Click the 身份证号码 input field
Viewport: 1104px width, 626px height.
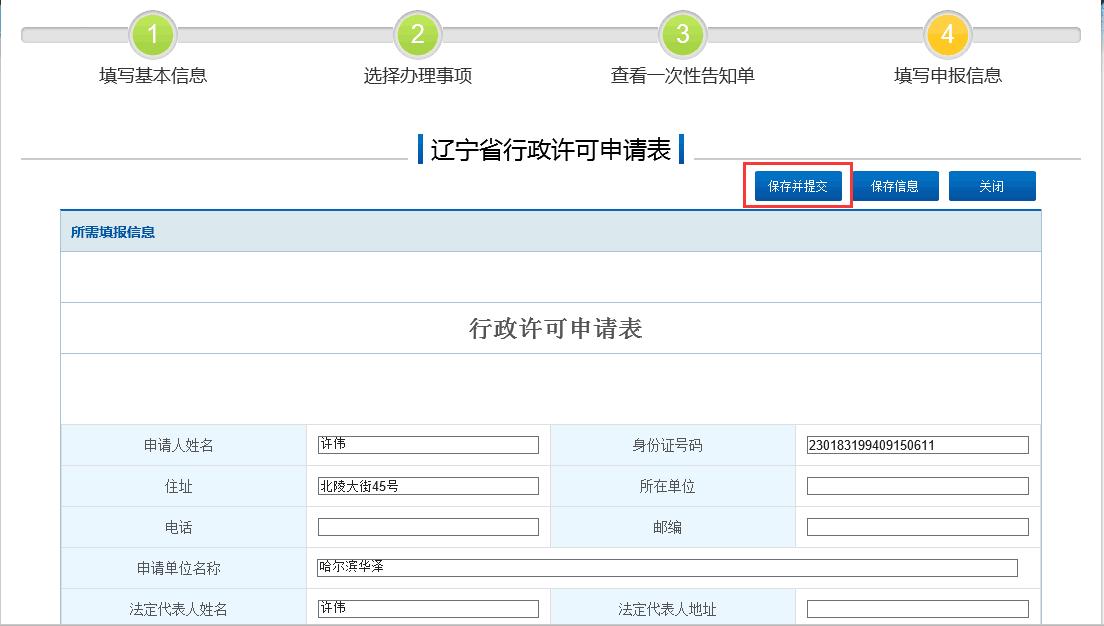[x=917, y=445]
